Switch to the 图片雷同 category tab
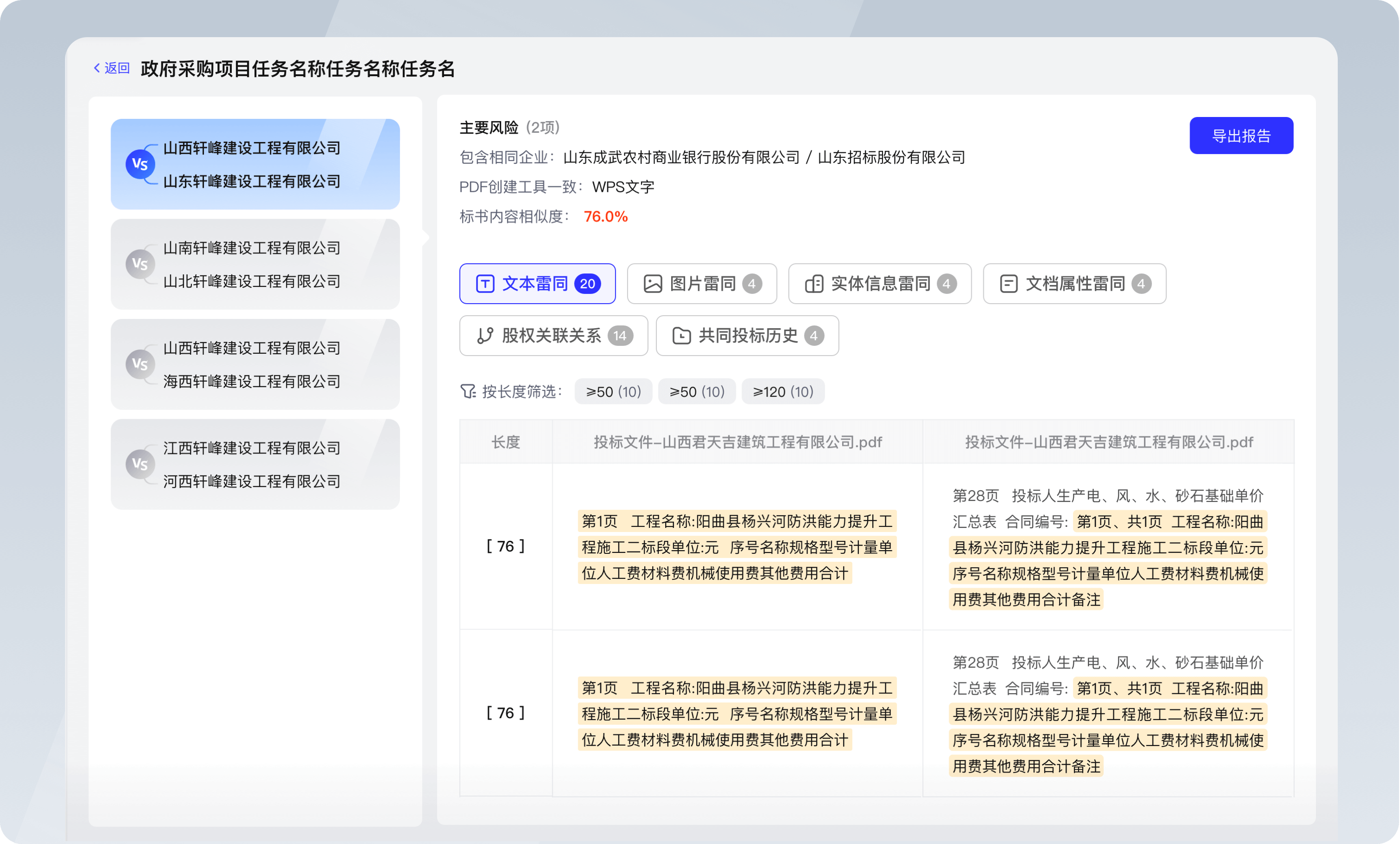 [702, 283]
